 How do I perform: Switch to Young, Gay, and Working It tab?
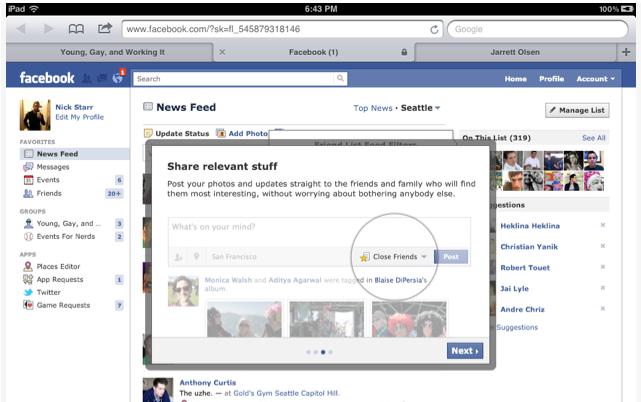pos(112,52)
